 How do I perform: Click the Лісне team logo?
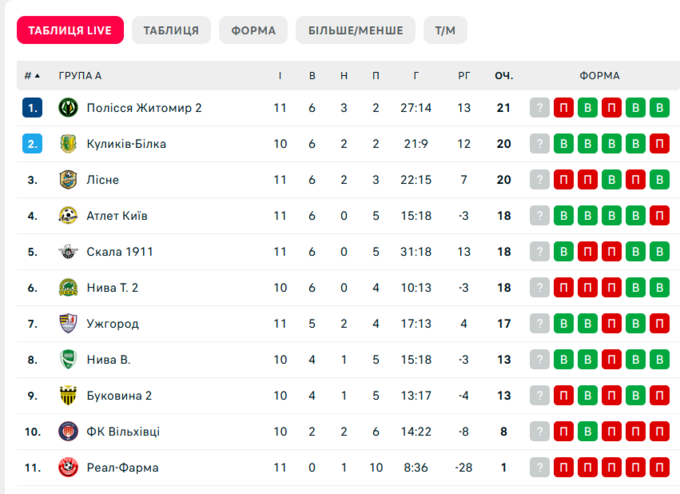tap(68, 180)
